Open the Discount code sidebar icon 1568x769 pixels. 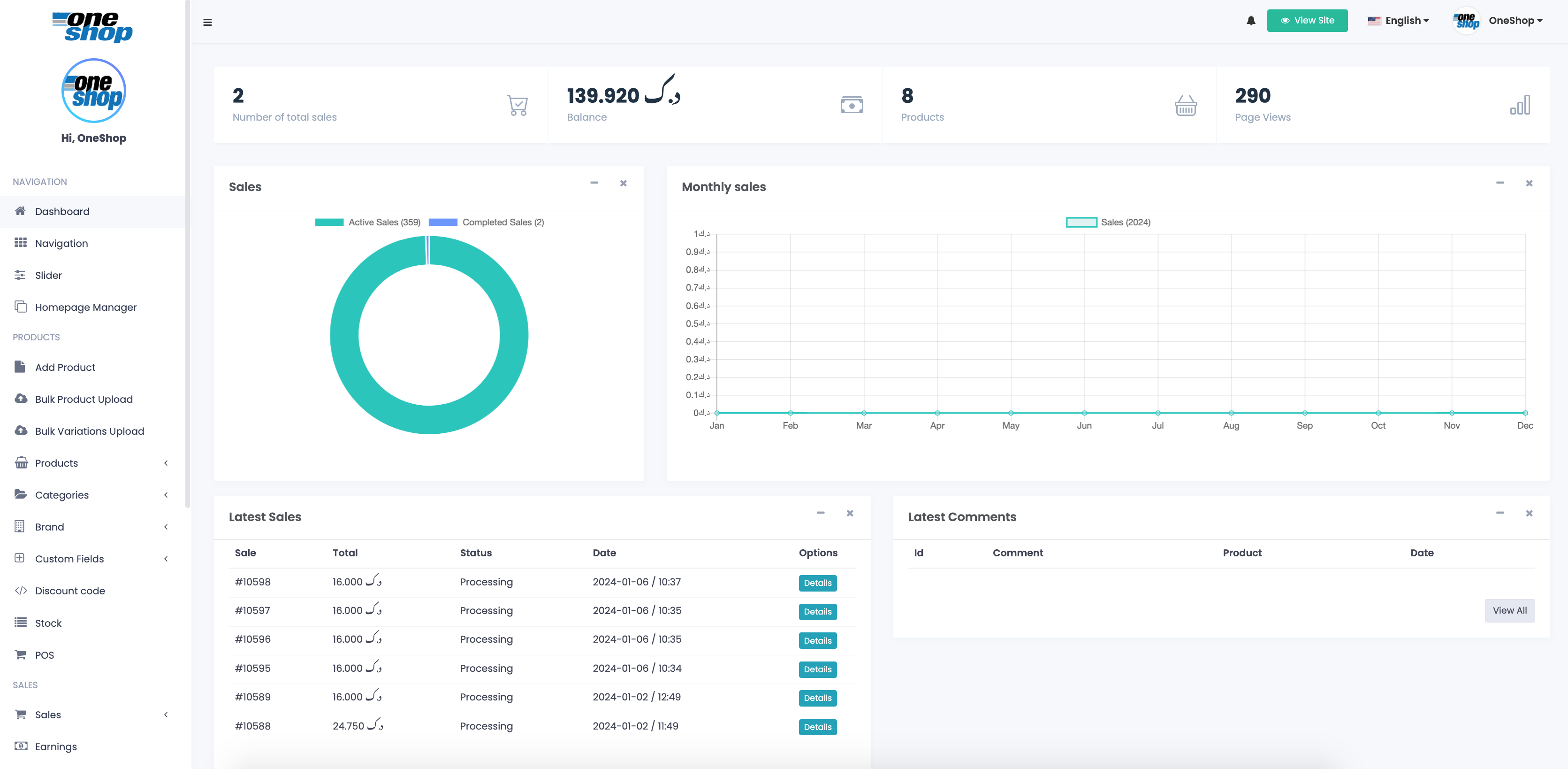[21, 590]
